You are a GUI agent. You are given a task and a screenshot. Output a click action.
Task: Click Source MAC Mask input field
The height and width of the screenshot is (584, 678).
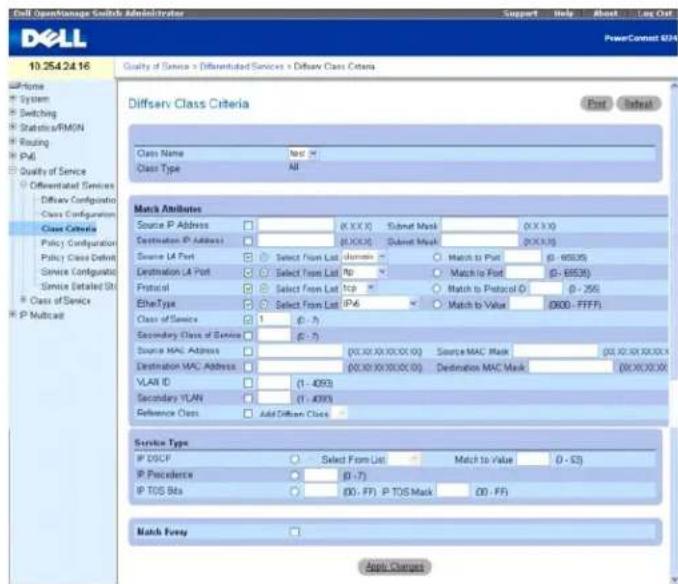coord(556,351)
